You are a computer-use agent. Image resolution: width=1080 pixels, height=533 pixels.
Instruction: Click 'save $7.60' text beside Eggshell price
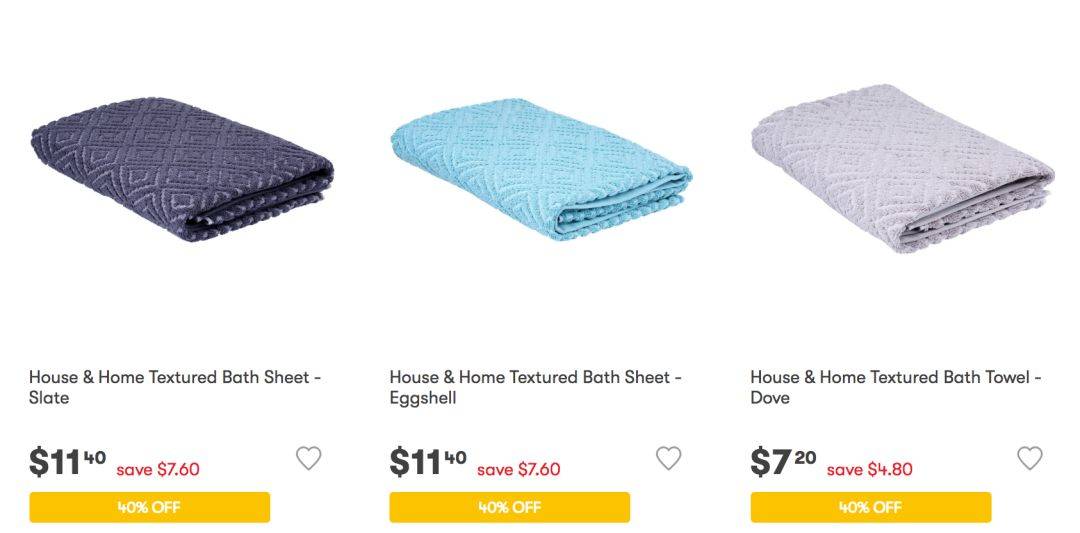[x=519, y=470]
